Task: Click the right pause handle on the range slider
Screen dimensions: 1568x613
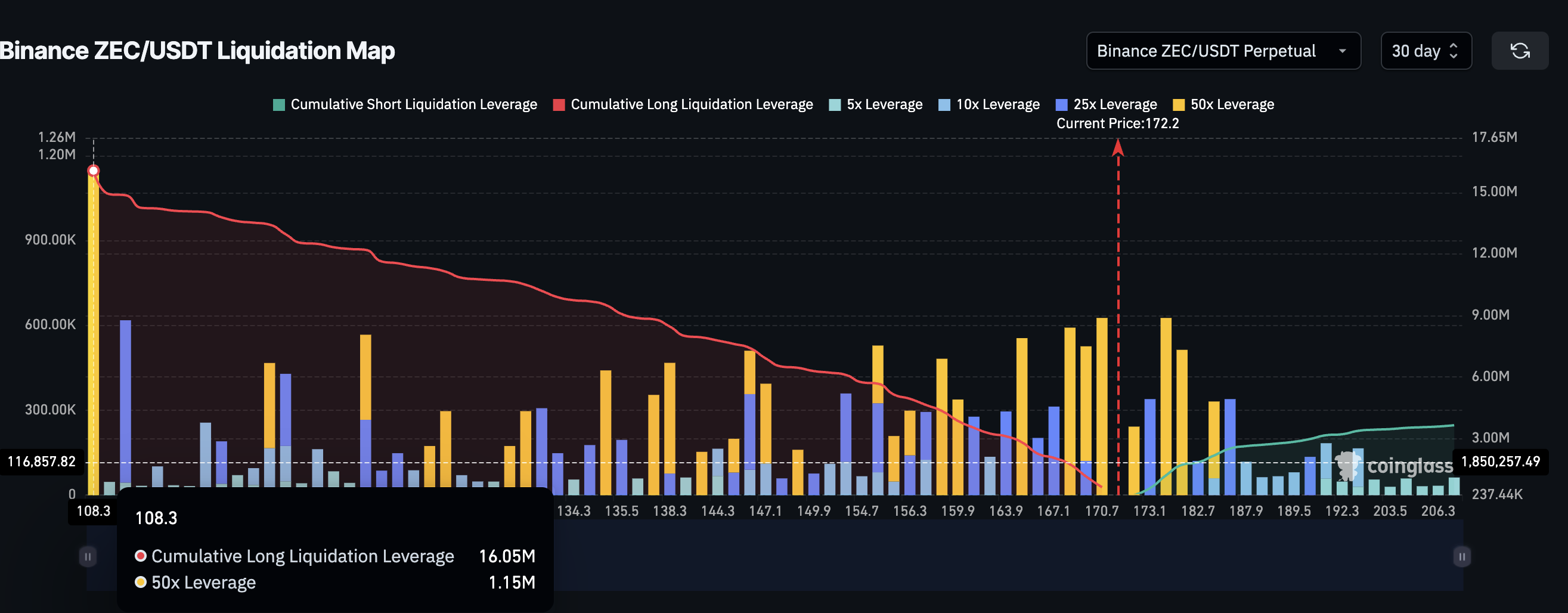Action: [1462, 555]
